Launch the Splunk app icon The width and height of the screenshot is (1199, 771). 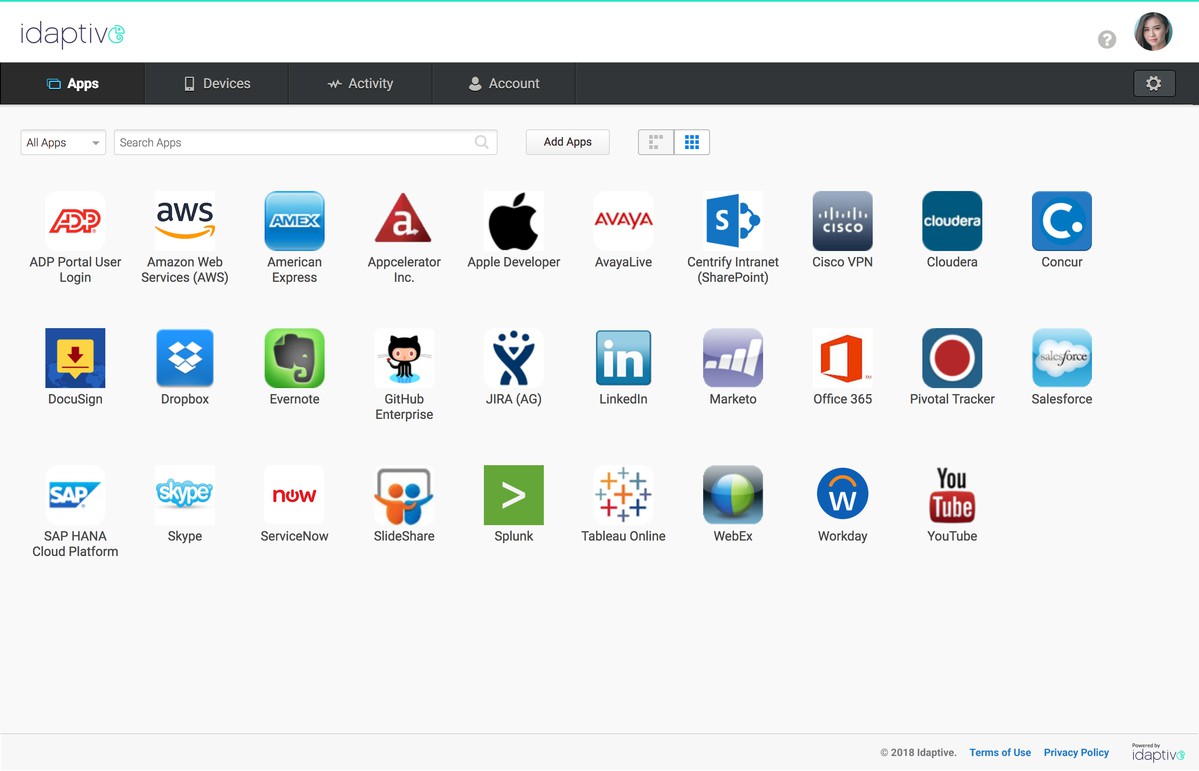(513, 495)
